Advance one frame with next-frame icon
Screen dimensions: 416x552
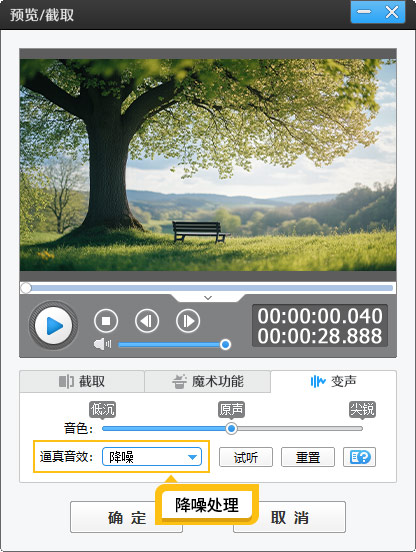[x=188, y=321]
